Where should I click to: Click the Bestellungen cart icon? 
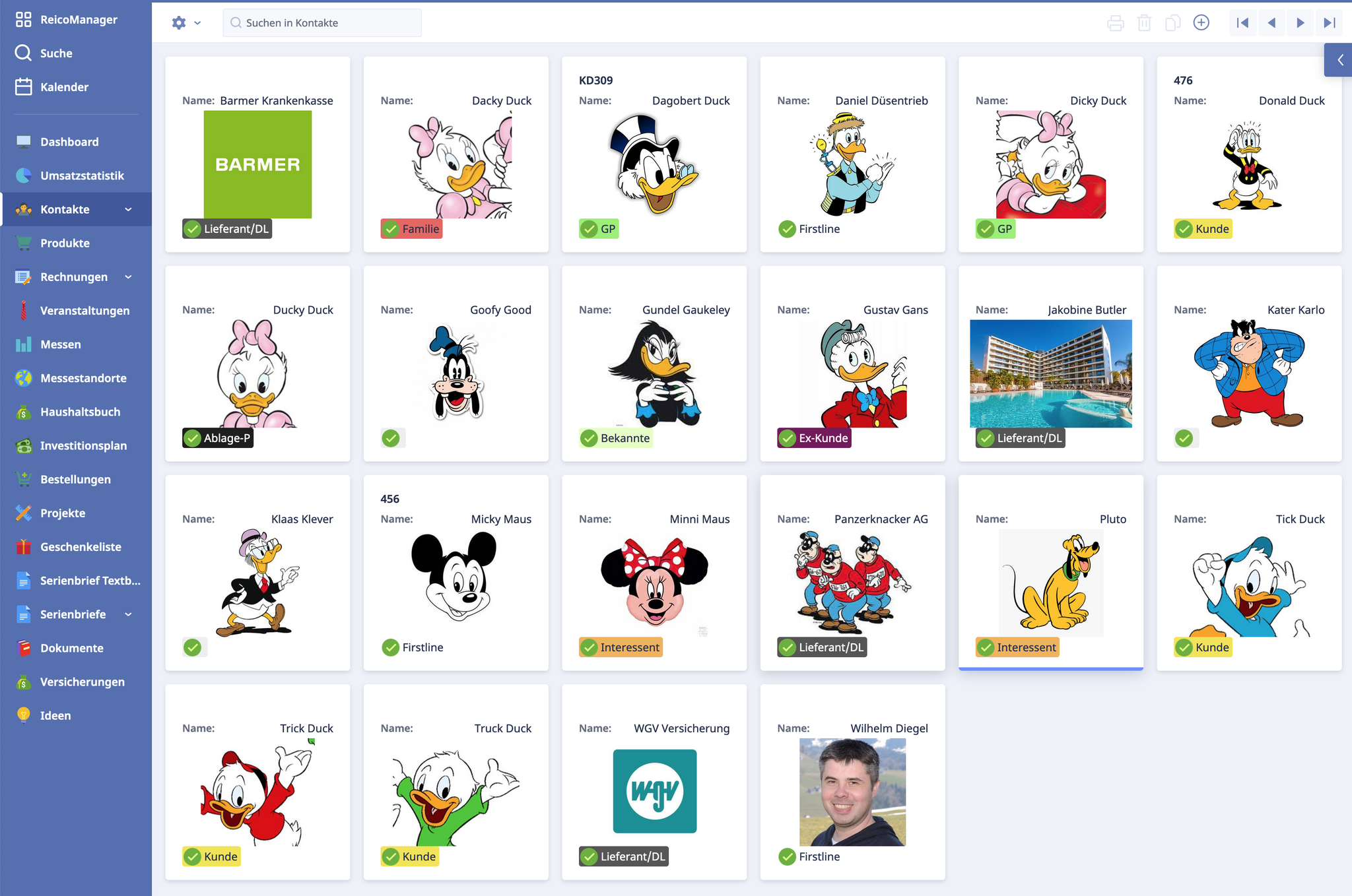24,479
